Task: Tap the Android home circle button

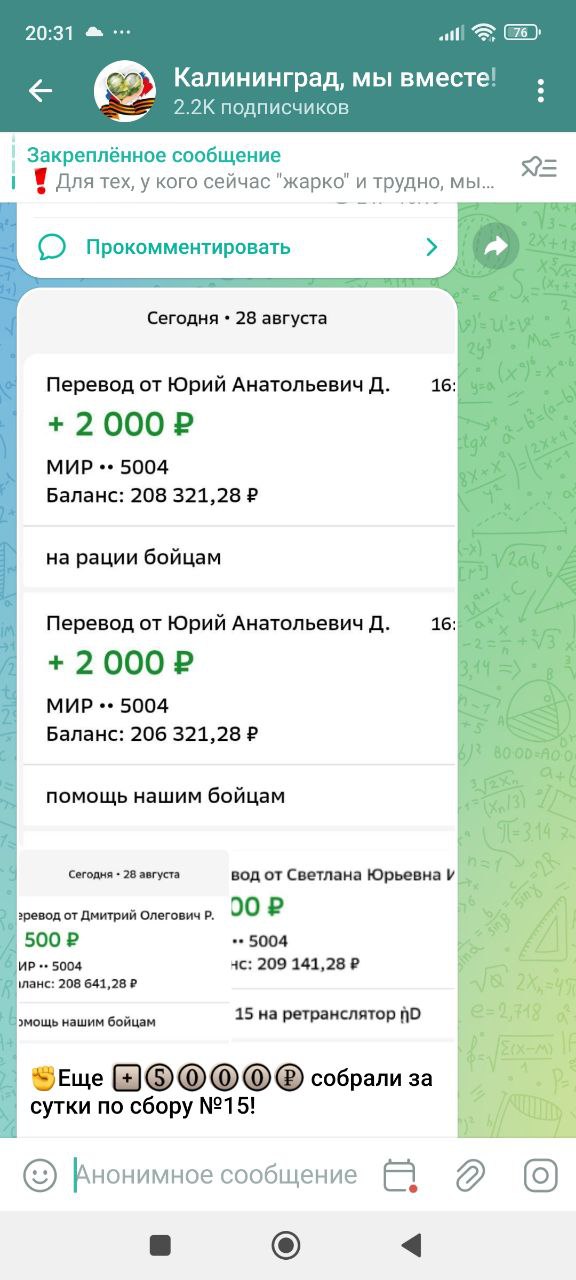Action: click(x=287, y=1245)
